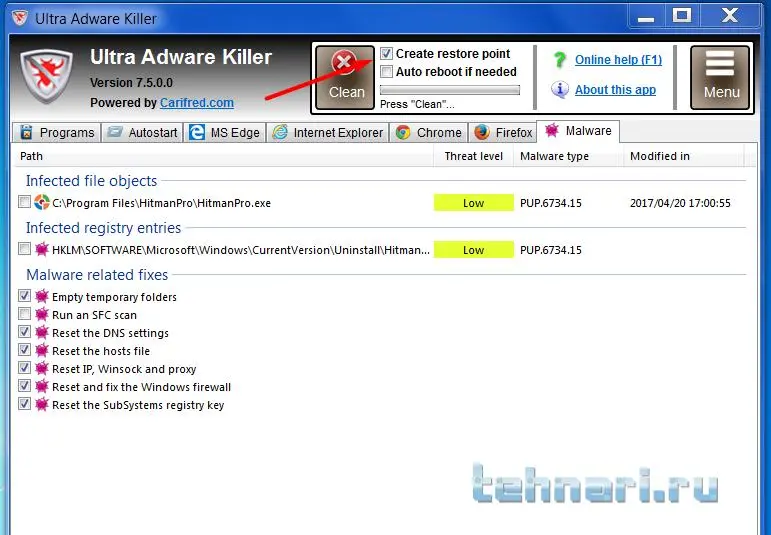Select the HKLM\SOFTWARE\Microsoft registry path text
Screen dimensions: 771x535
[x=241, y=250]
